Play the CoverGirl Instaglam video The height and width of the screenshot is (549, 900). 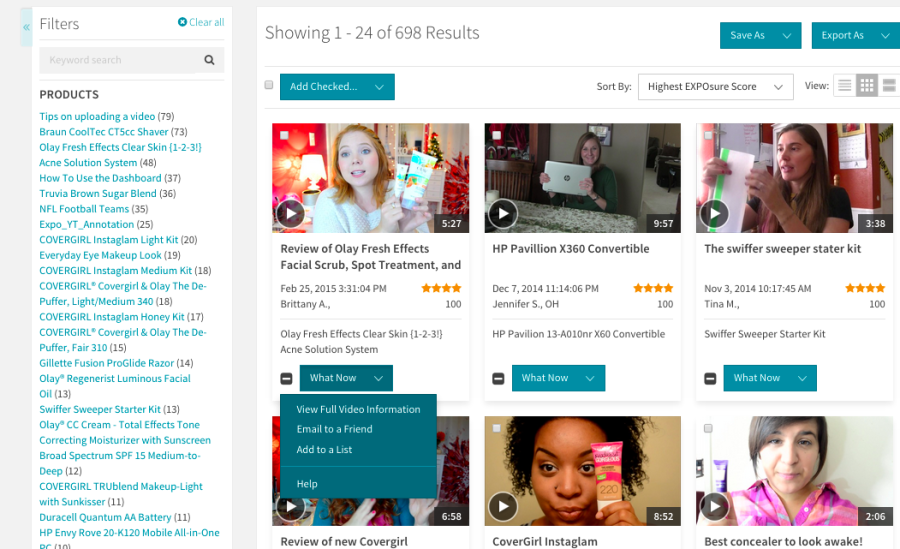coord(503,507)
